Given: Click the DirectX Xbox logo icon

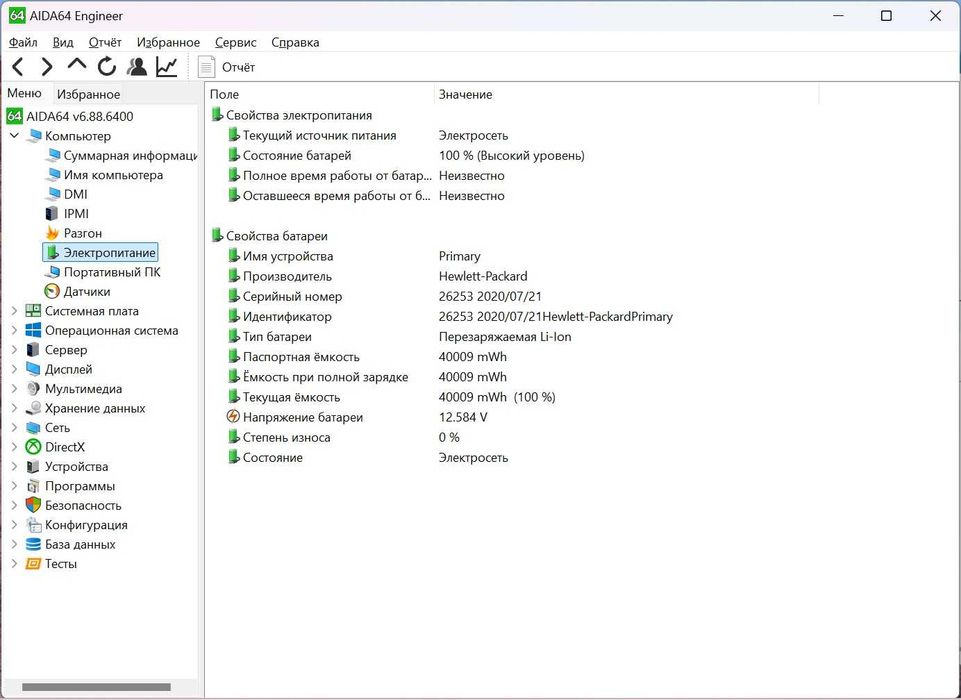Looking at the screenshot, I should click(33, 447).
